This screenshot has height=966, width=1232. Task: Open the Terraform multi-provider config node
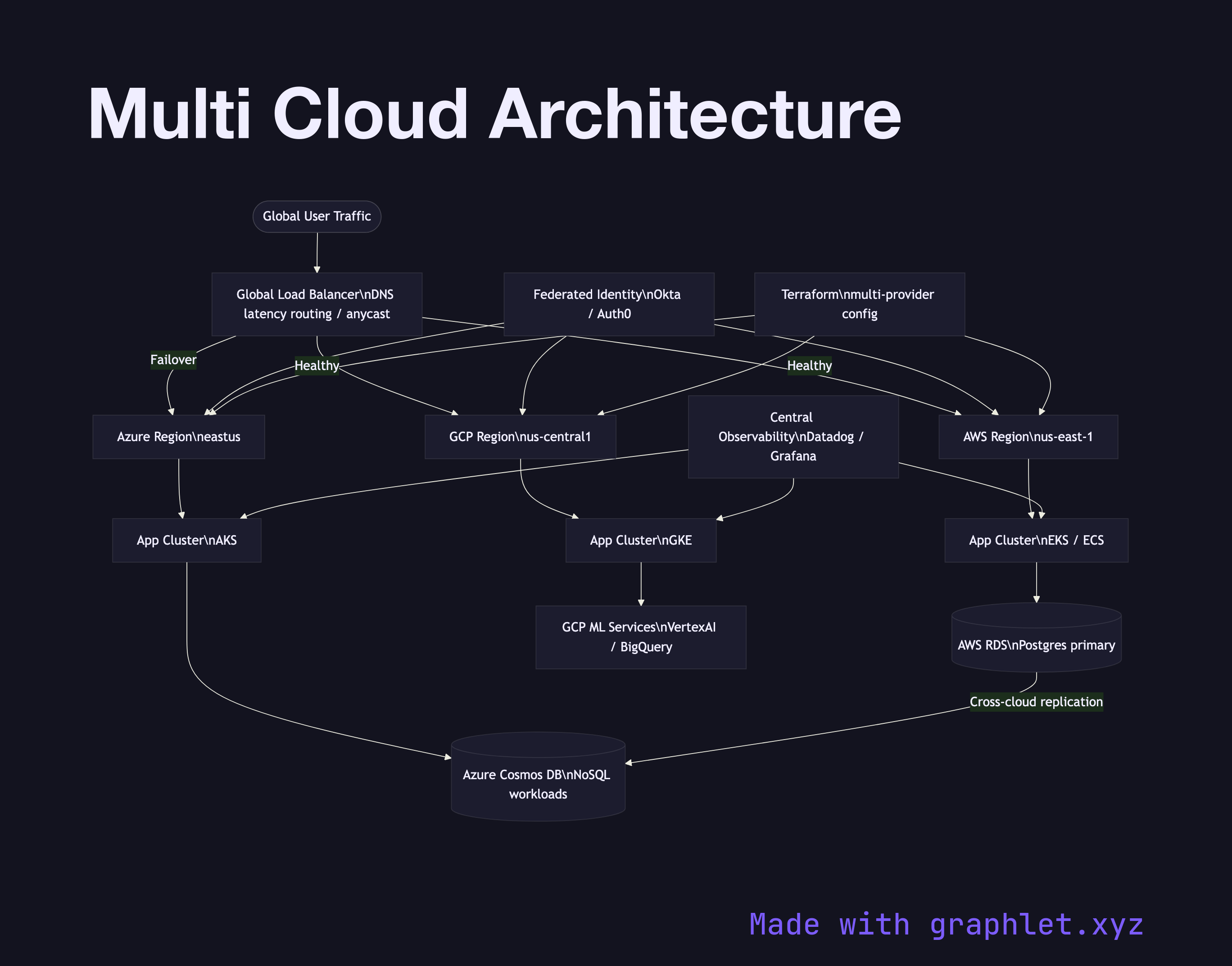(x=859, y=304)
